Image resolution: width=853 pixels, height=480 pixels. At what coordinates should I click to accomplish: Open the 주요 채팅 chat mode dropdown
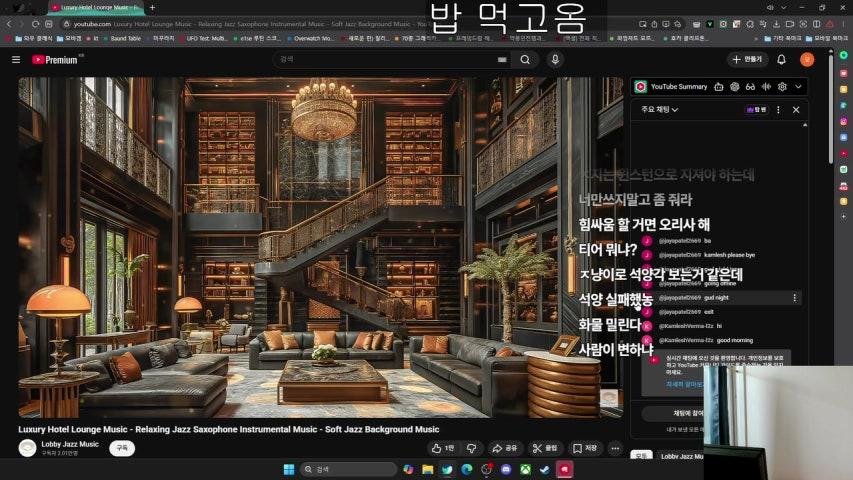(x=659, y=109)
